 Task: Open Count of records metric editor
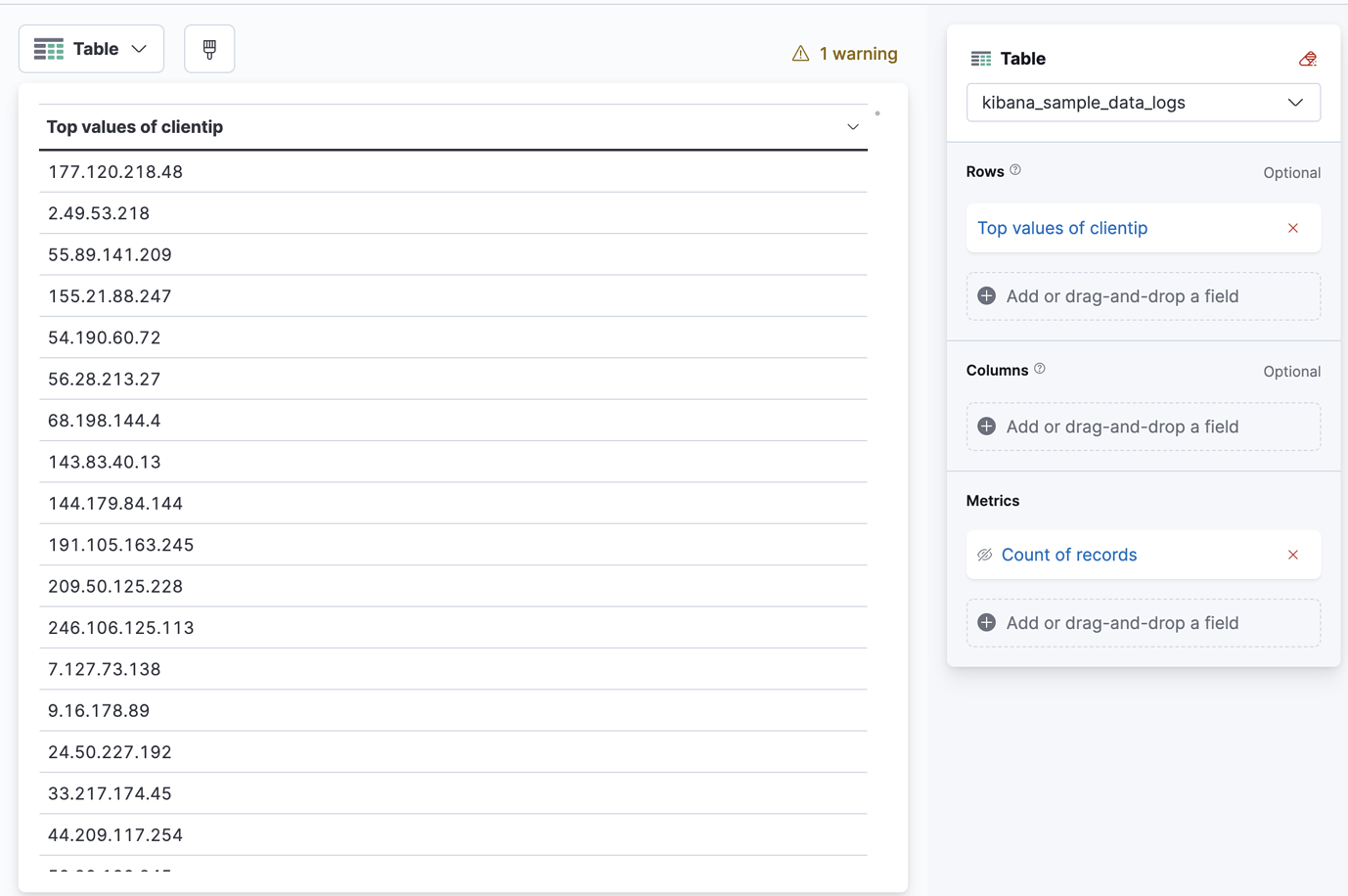tap(1069, 555)
